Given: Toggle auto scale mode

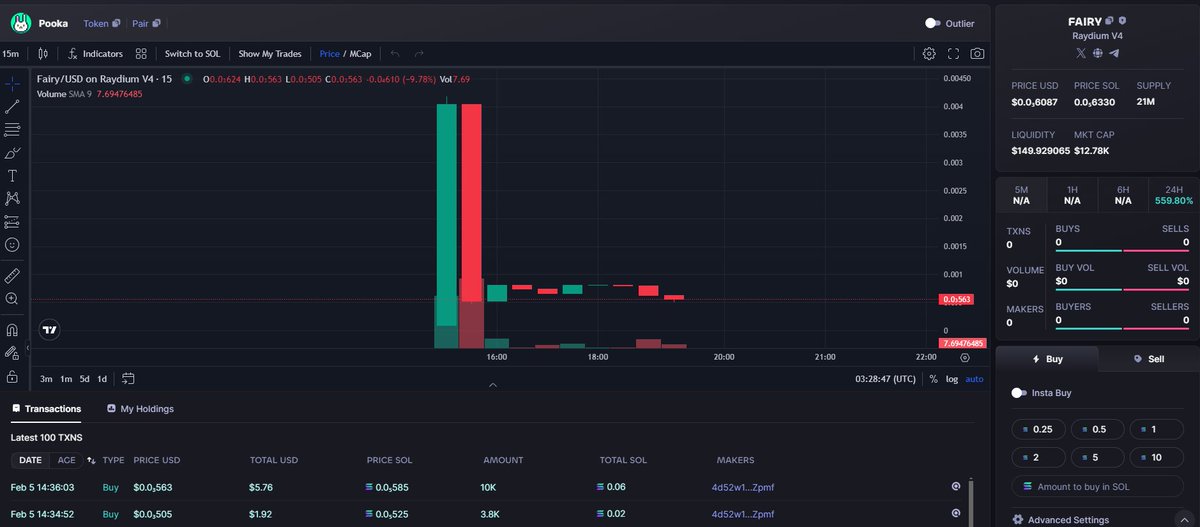Looking at the screenshot, I should (x=974, y=379).
